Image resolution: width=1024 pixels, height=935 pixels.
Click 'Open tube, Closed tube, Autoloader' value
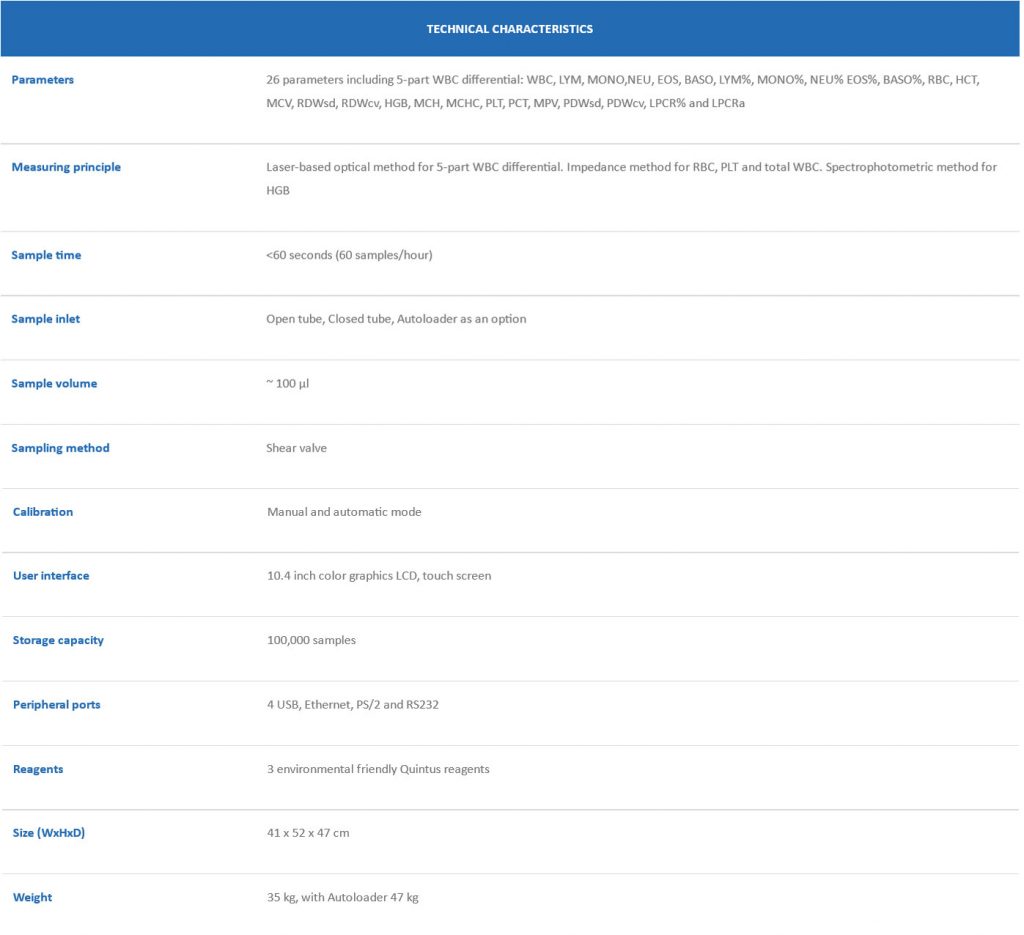pyautogui.click(x=396, y=319)
